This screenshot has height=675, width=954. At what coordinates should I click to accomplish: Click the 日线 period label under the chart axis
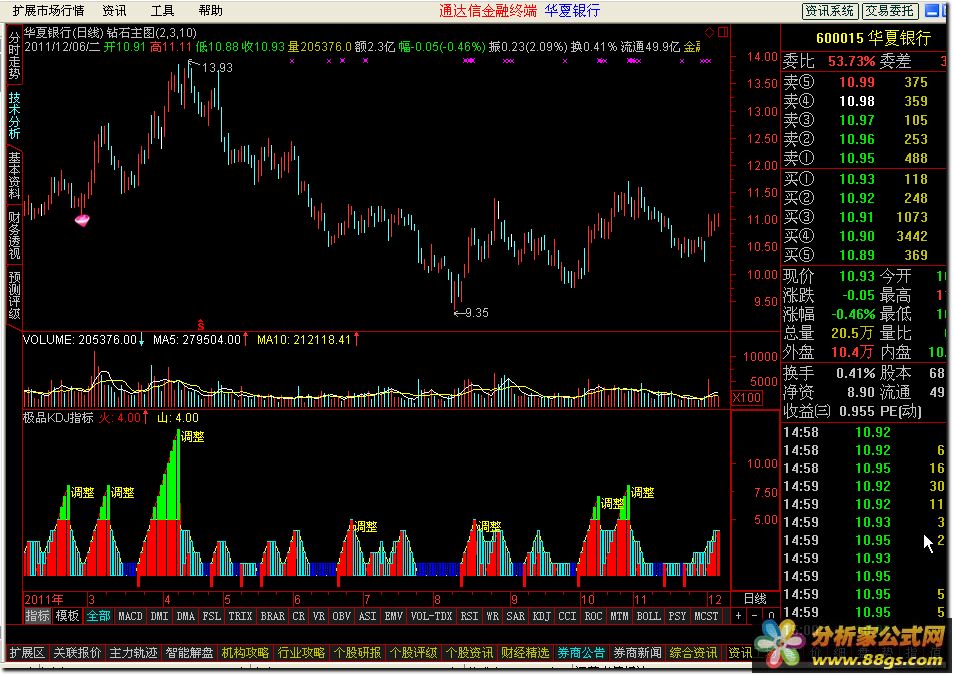pos(755,599)
